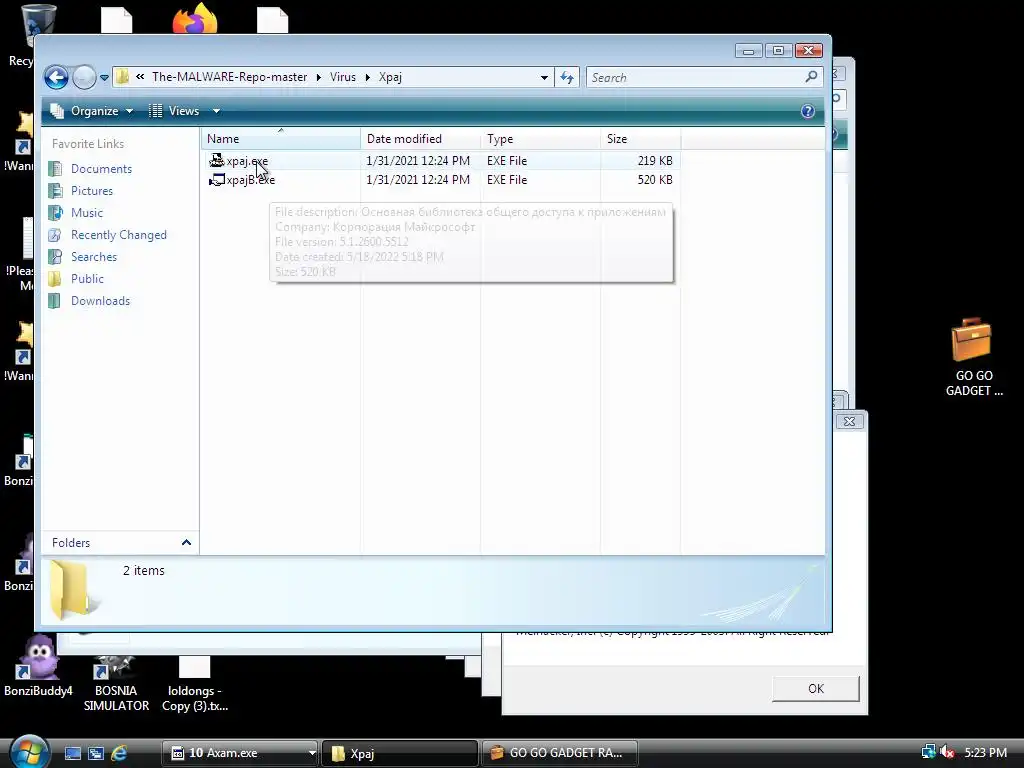Open the Firefox icon on the desktop
Image resolution: width=1024 pixels, height=768 pixels.
(195, 18)
